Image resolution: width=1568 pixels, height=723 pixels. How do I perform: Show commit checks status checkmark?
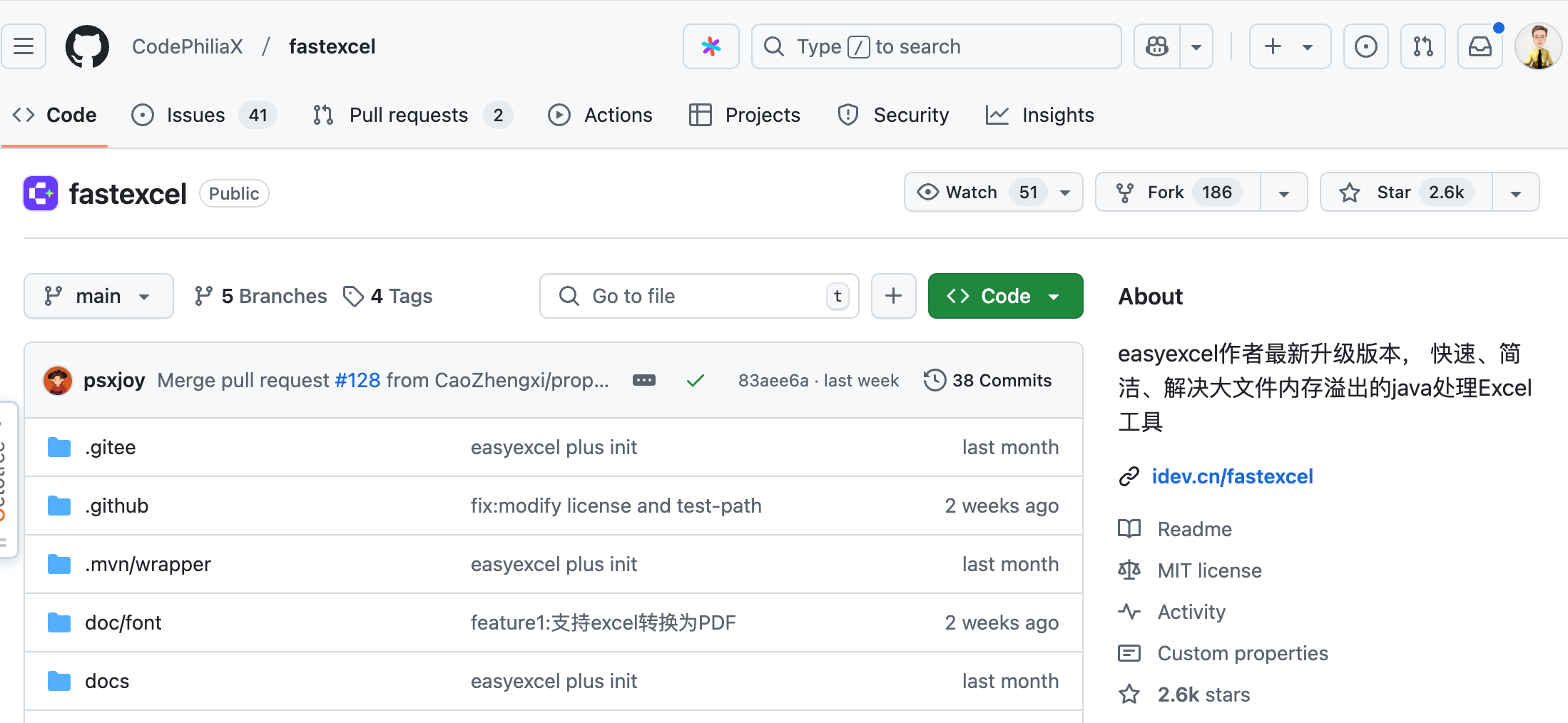click(695, 381)
